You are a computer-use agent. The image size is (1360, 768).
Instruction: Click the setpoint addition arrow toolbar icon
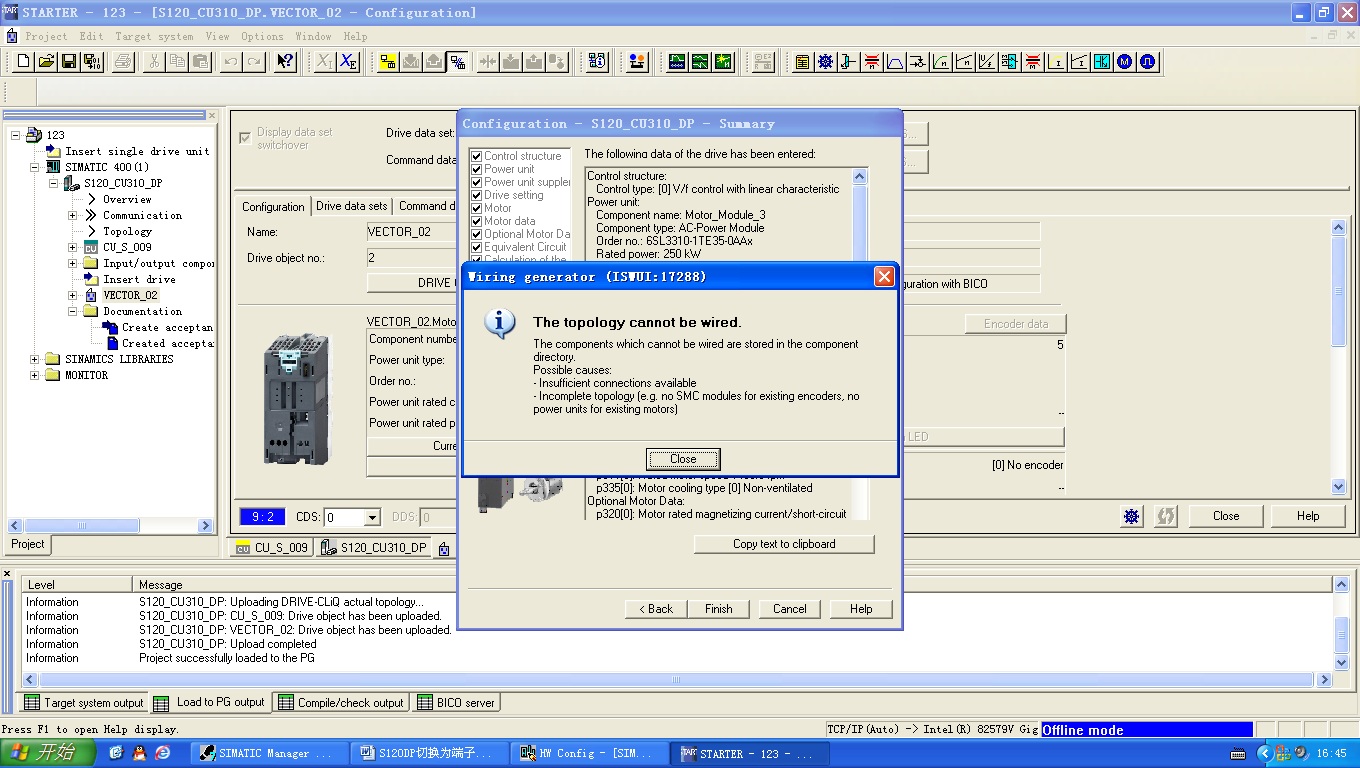[x=918, y=62]
